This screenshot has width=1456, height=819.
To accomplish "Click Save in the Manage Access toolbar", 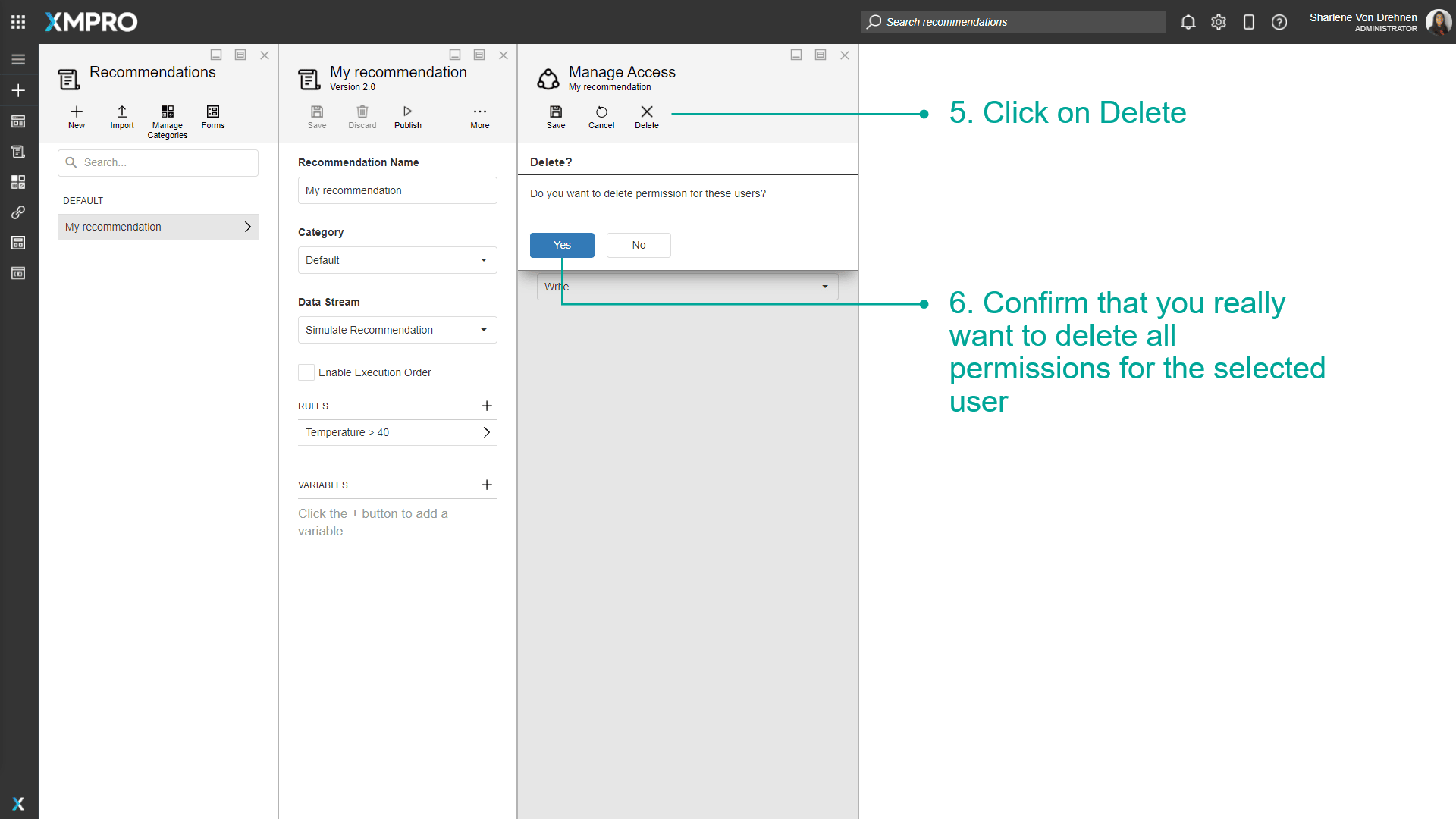I will point(556,116).
